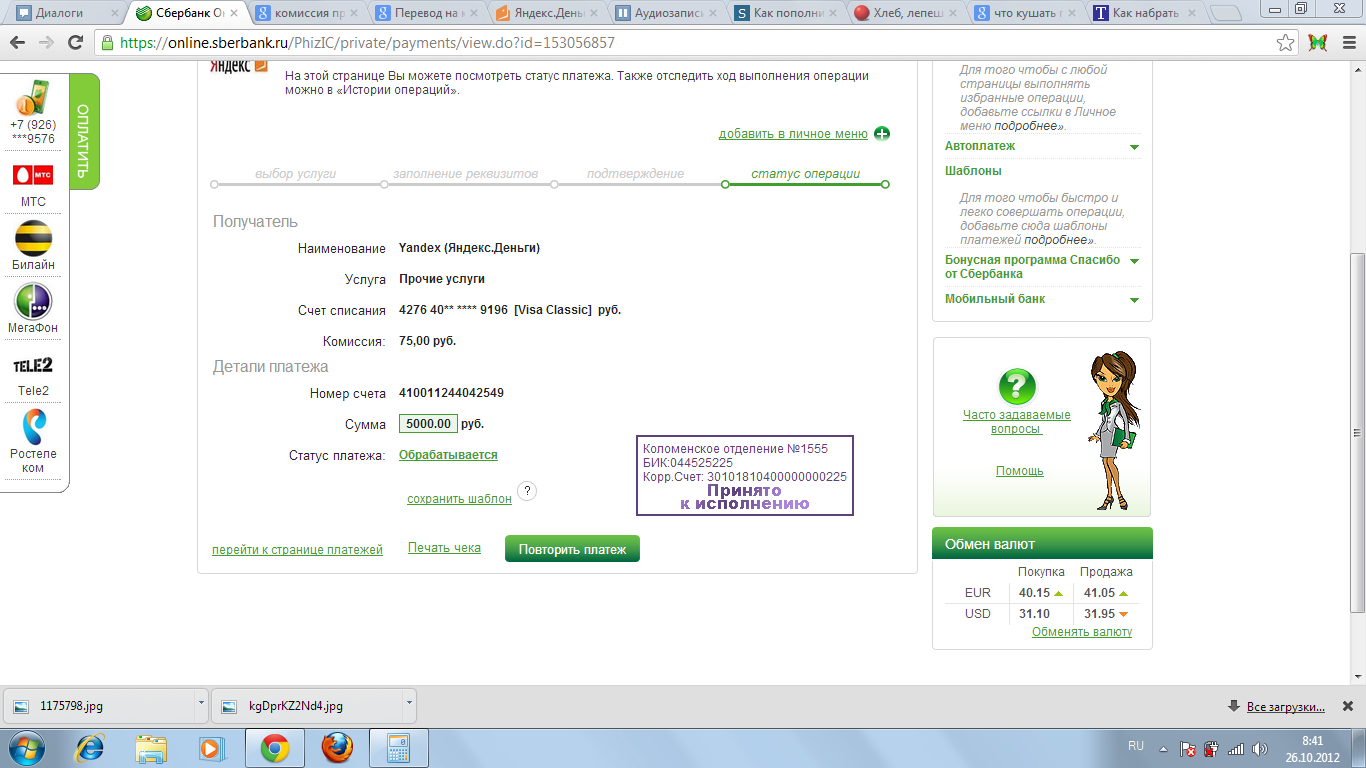Click the scrollbar down arrow
This screenshot has width=1366, height=768.
[1357, 675]
